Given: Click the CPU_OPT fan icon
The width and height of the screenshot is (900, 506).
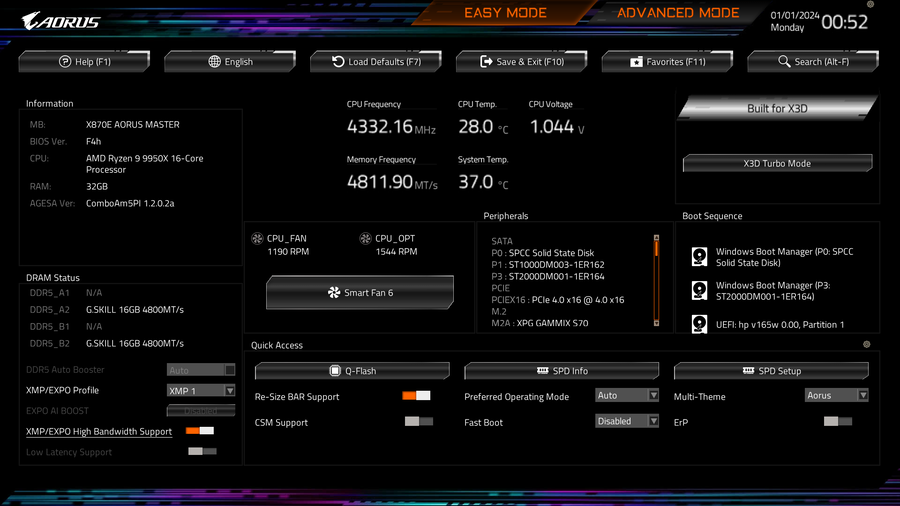Looking at the screenshot, I should (365, 238).
